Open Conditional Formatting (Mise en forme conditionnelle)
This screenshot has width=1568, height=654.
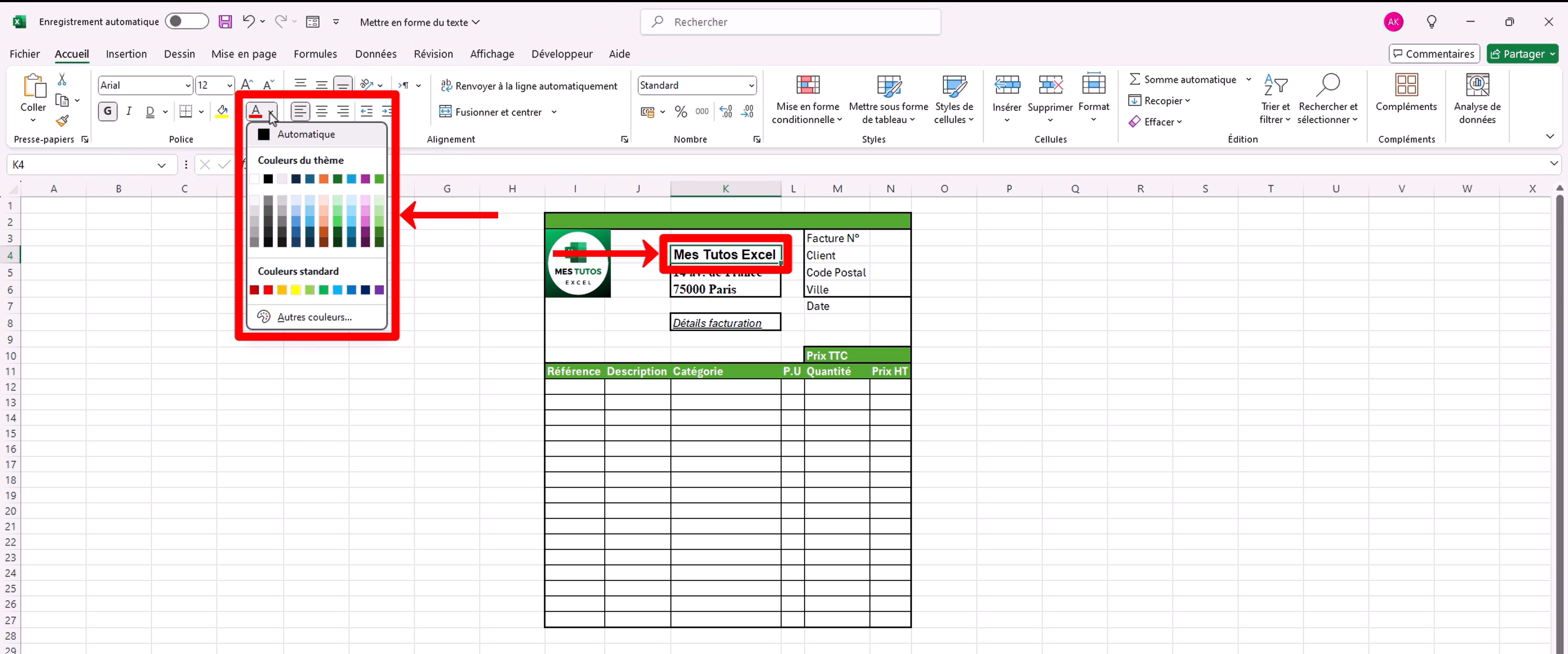point(807,99)
